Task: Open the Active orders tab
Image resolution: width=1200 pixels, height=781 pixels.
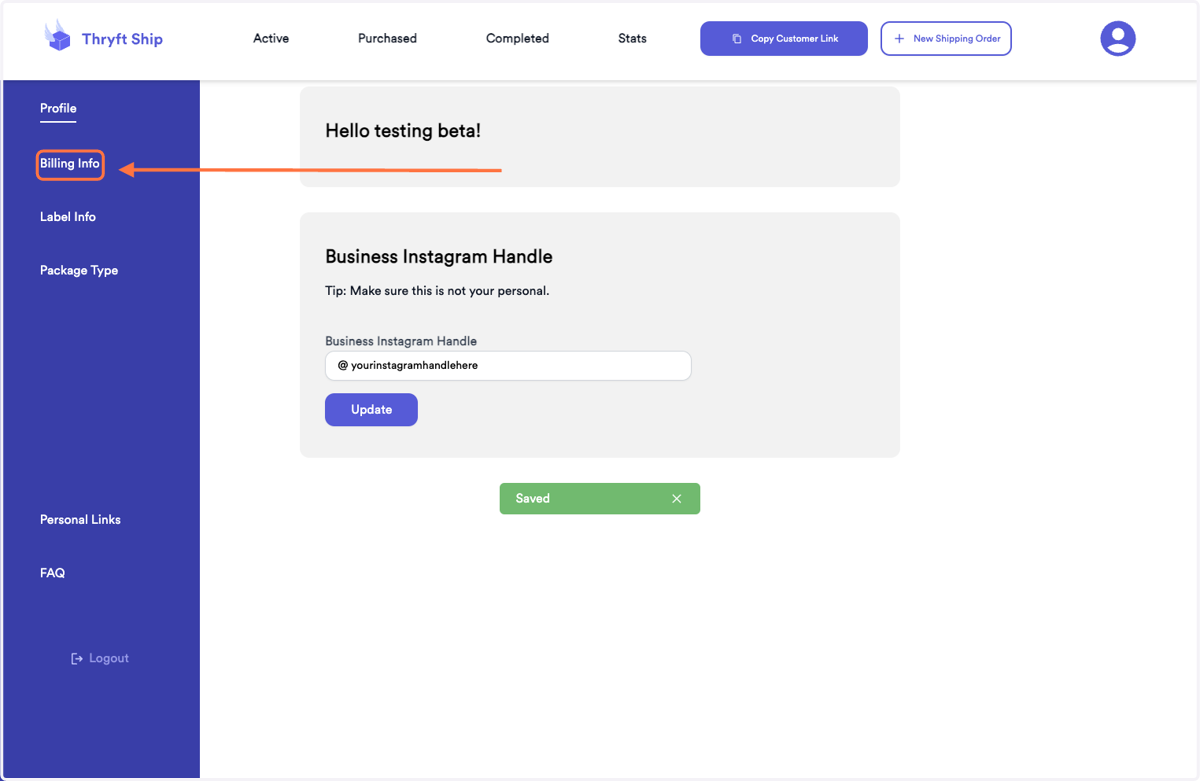Action: [x=271, y=38]
